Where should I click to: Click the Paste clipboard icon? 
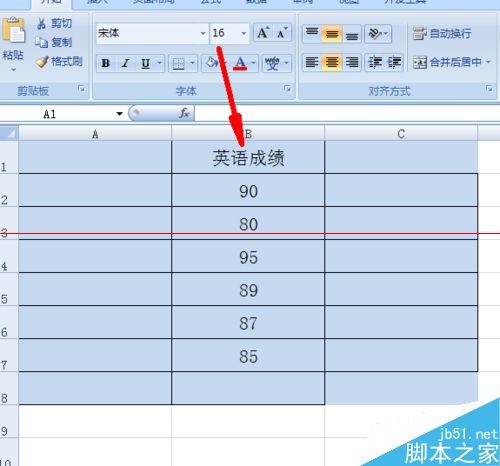pyautogui.click(x=14, y=29)
